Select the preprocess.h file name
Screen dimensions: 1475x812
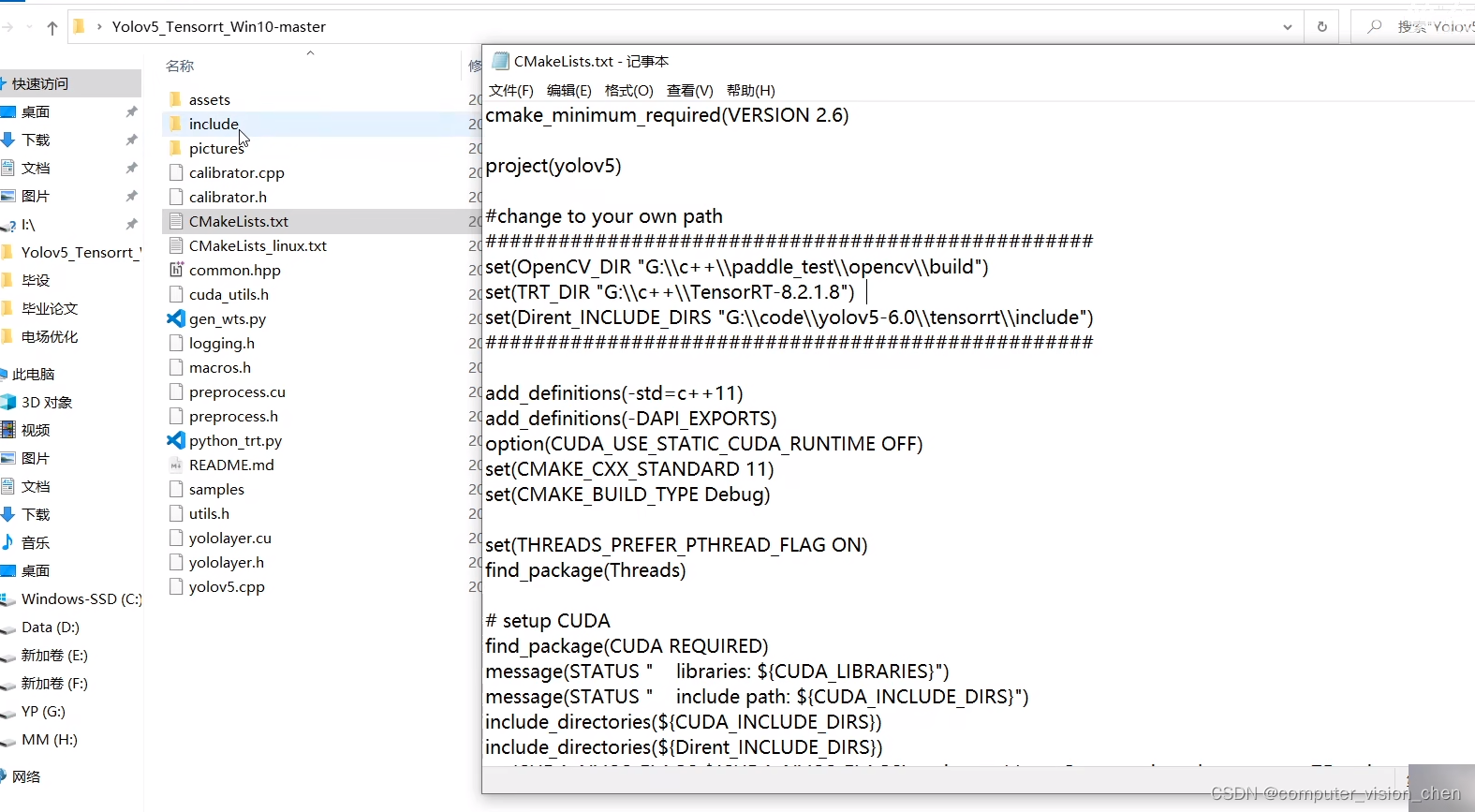pos(233,416)
